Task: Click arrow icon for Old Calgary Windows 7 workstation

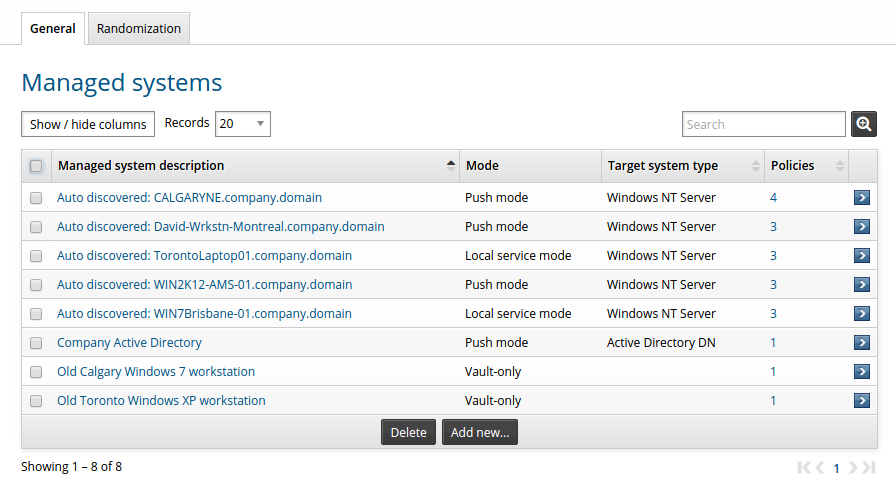Action: pyautogui.click(x=862, y=372)
